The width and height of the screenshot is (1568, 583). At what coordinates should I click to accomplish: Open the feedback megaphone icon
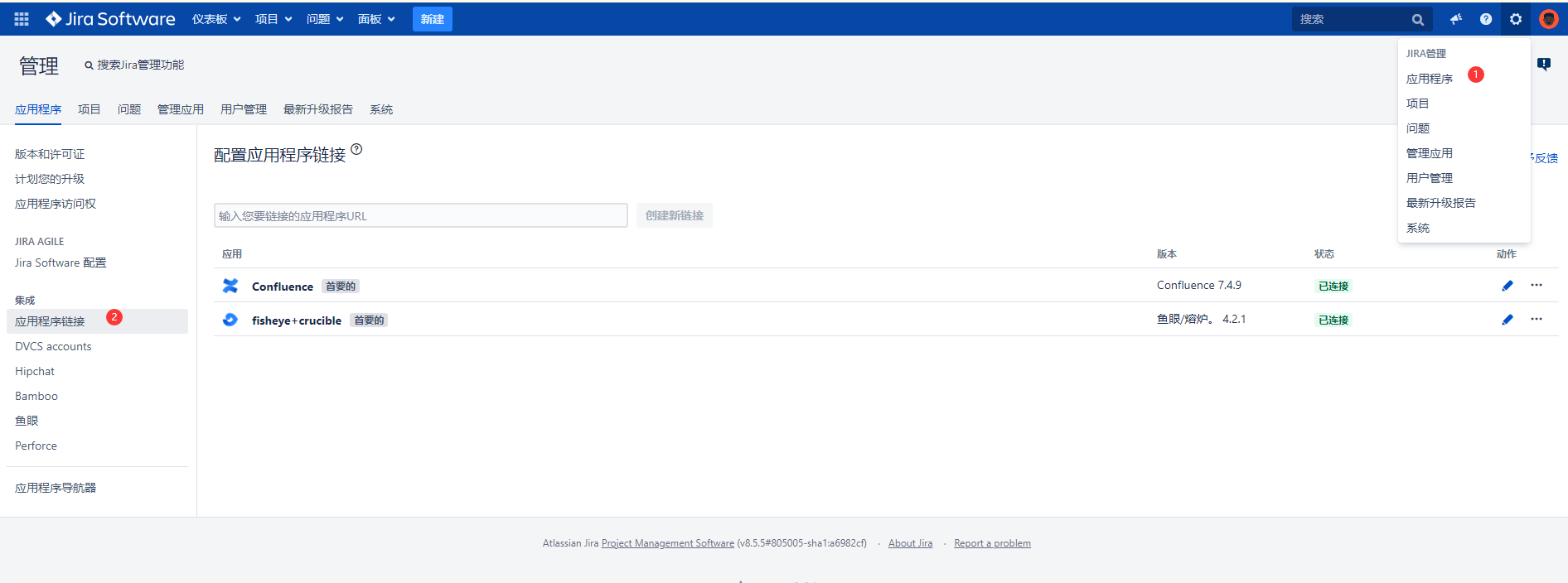[1456, 19]
